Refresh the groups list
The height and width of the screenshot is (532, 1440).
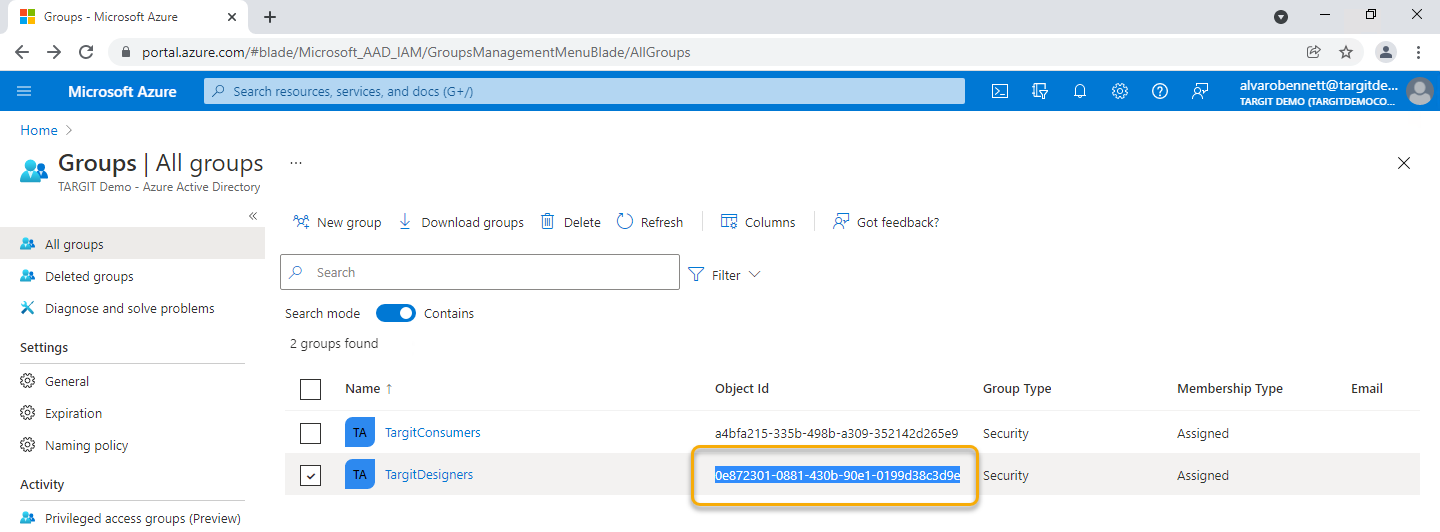click(650, 222)
